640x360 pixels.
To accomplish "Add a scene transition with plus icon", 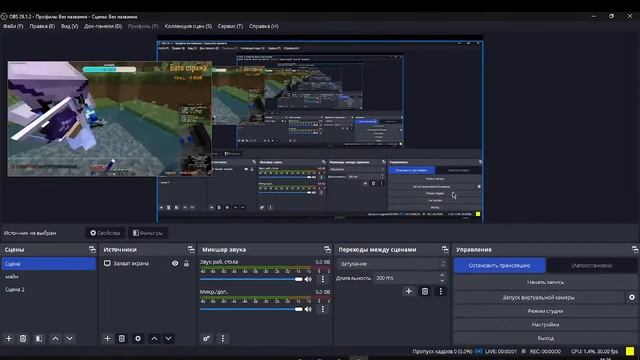I will [409, 291].
